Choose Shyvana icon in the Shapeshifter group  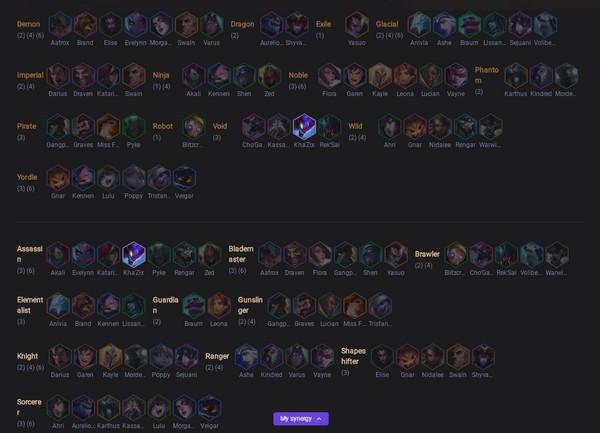[483, 356]
